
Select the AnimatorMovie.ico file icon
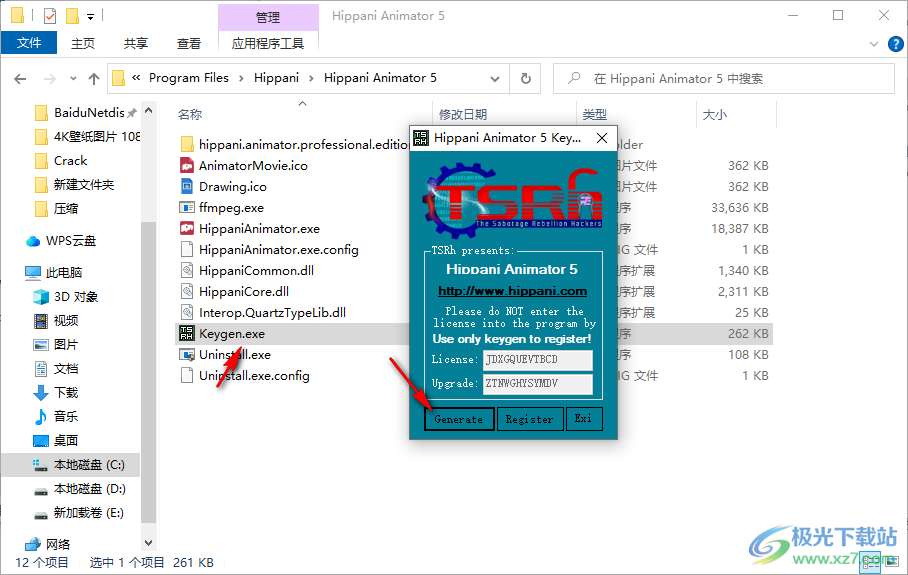[187, 166]
